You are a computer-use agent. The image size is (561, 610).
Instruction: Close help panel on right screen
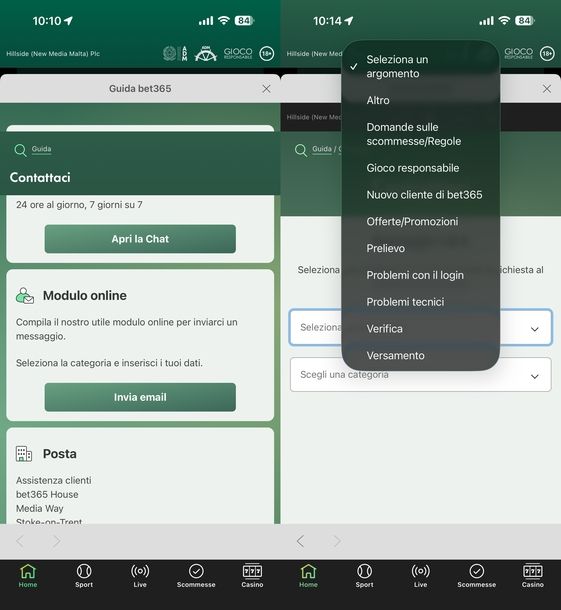[547, 89]
